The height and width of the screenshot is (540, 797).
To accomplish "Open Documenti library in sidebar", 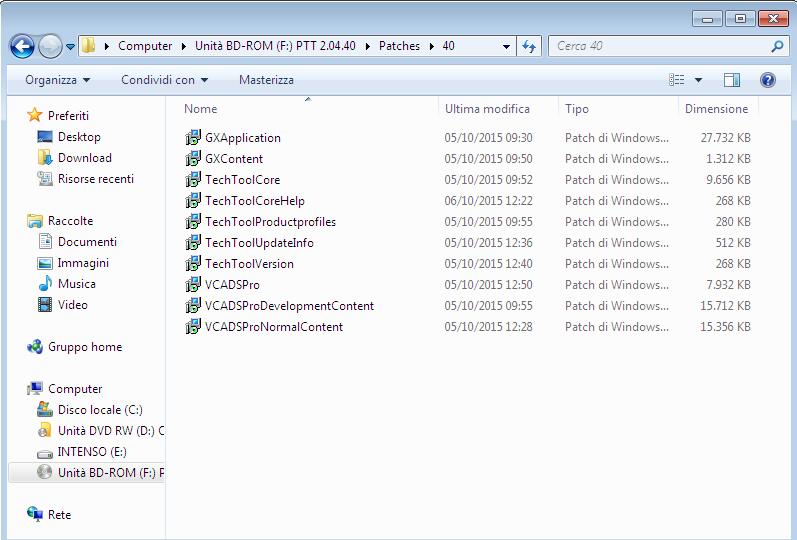I will 87,242.
